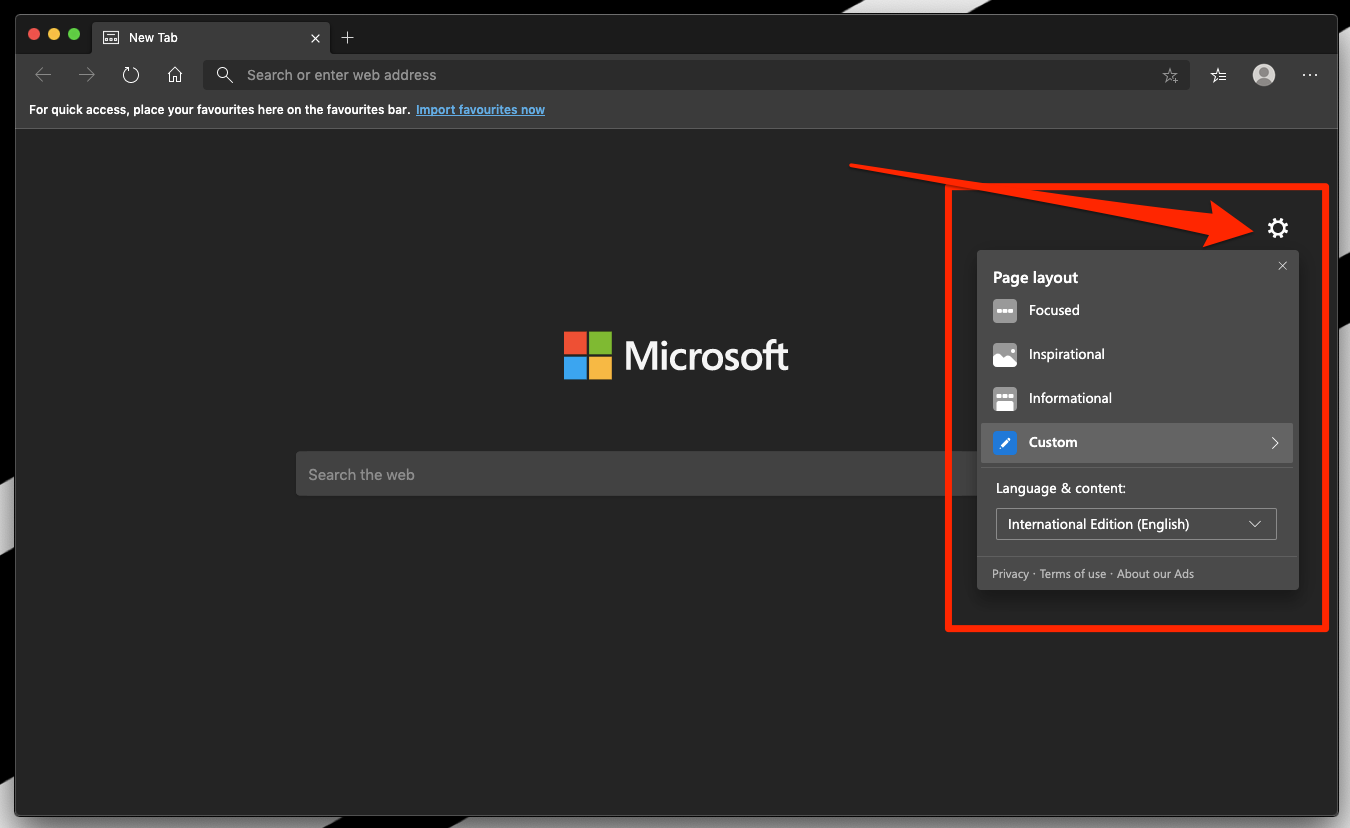This screenshot has width=1350, height=828.
Task: Add page to favourites star icon
Action: coord(1170,75)
